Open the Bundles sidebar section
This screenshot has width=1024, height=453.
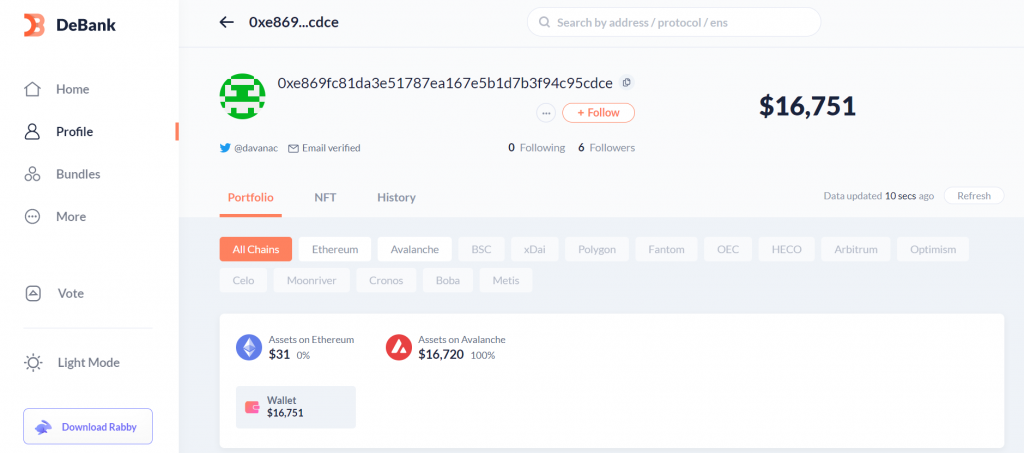(77, 174)
